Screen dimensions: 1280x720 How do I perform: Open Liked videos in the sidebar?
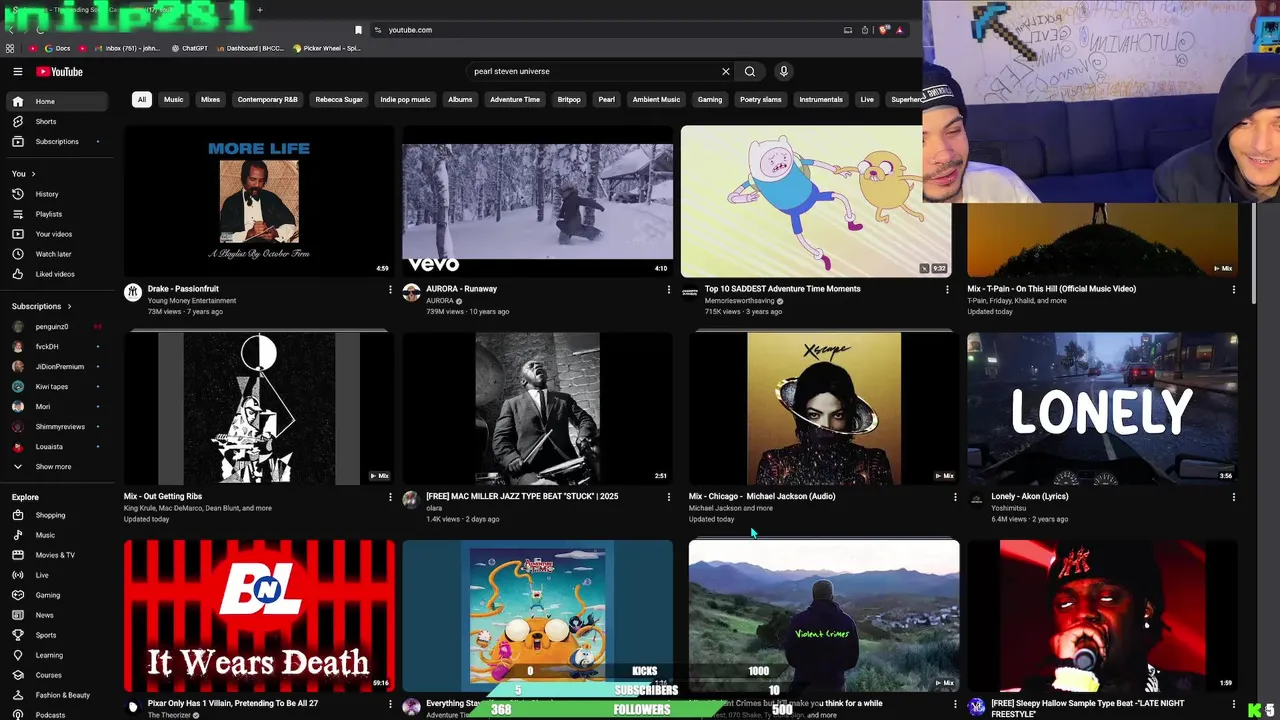57,274
